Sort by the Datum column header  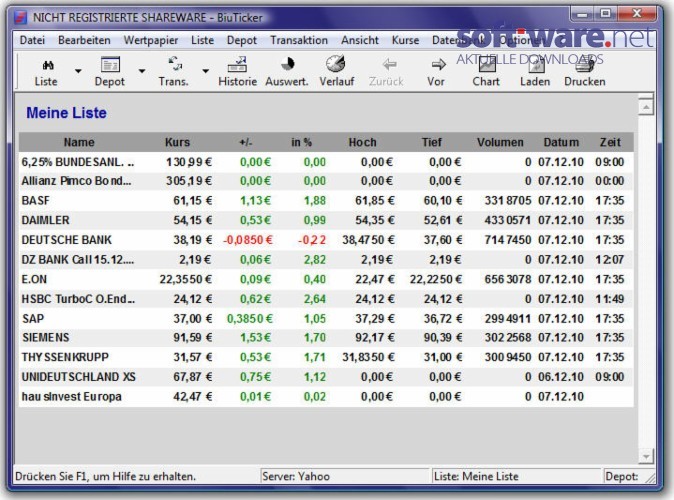[561, 142]
